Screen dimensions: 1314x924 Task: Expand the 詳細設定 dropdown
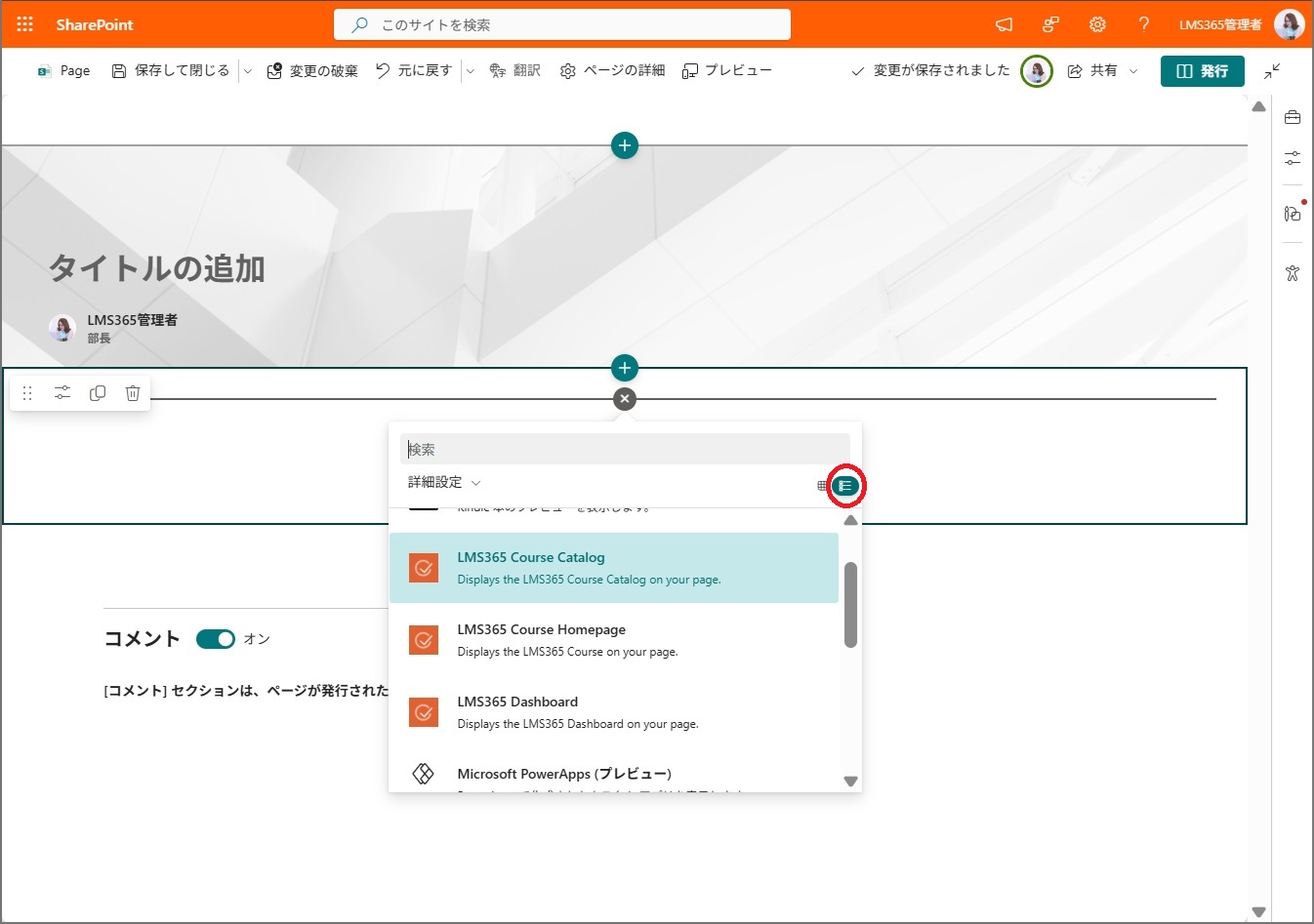445,482
